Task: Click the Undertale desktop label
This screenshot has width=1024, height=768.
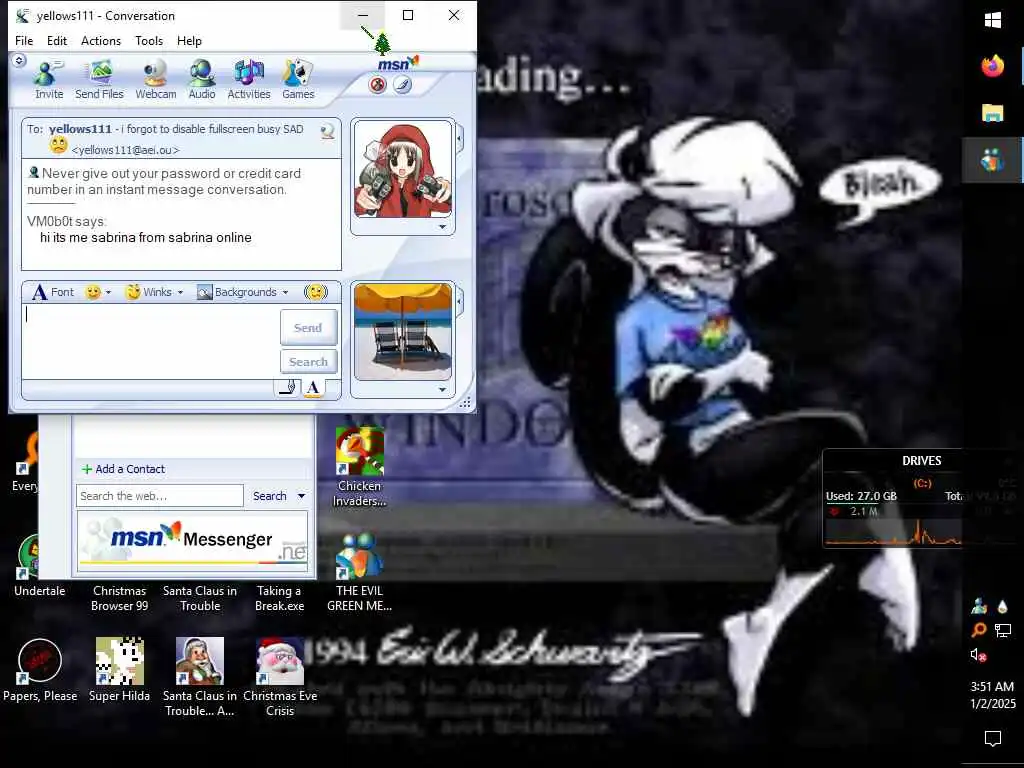Action: (40, 590)
